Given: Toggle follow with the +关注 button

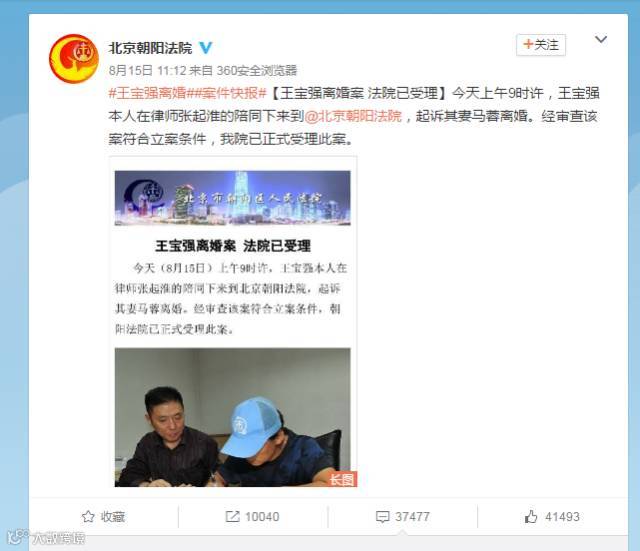Looking at the screenshot, I should pos(541,44).
